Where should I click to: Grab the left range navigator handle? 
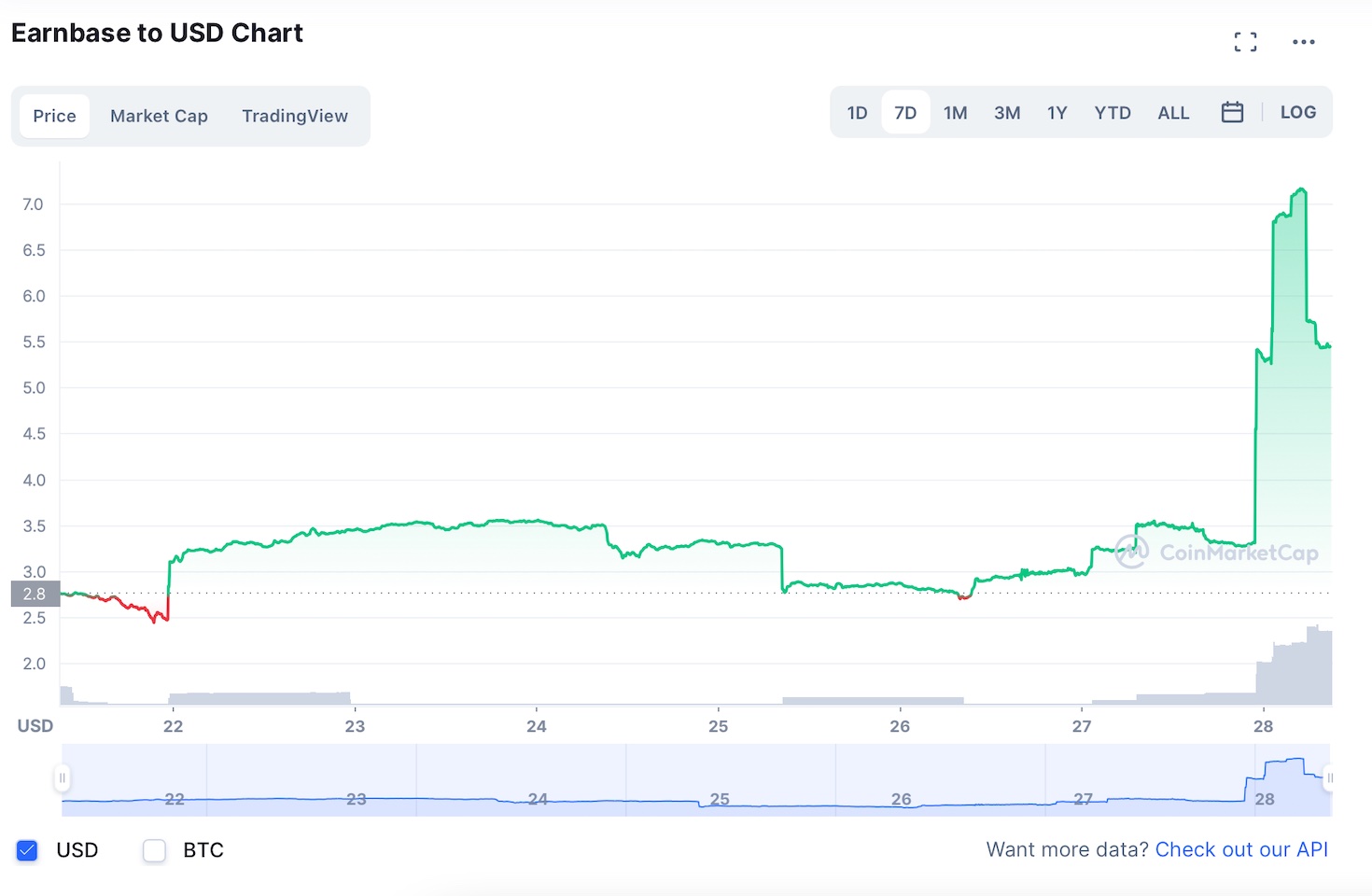(x=63, y=777)
